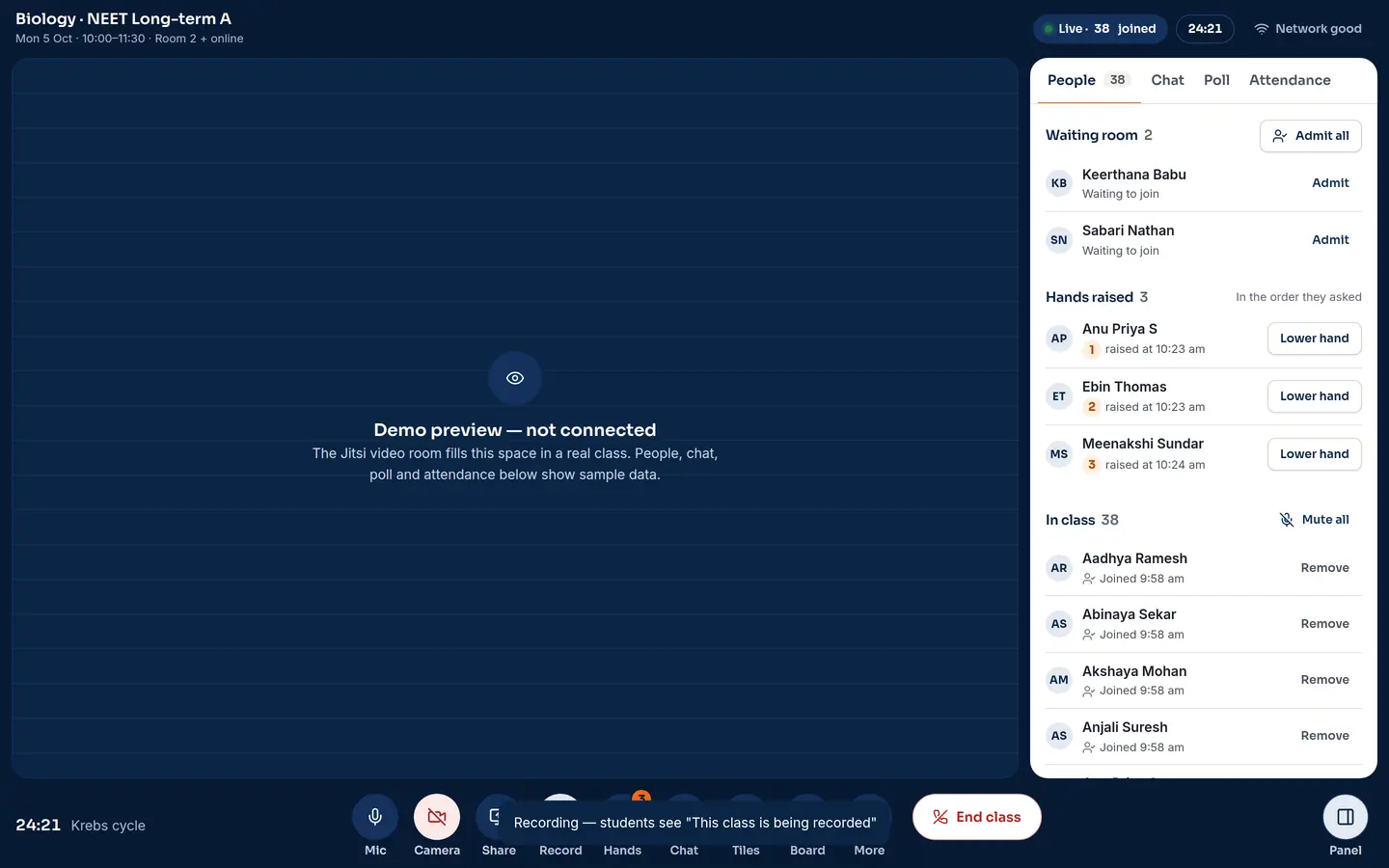1389x868 pixels.
Task: Click the Waiting room heading
Action: (1092, 135)
